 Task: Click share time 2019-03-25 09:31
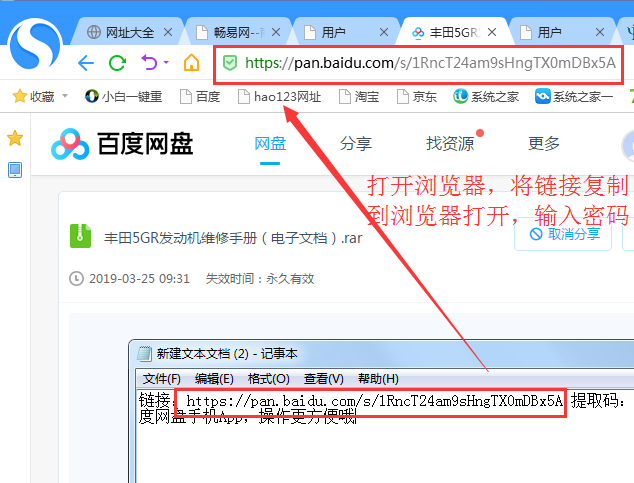click(139, 279)
